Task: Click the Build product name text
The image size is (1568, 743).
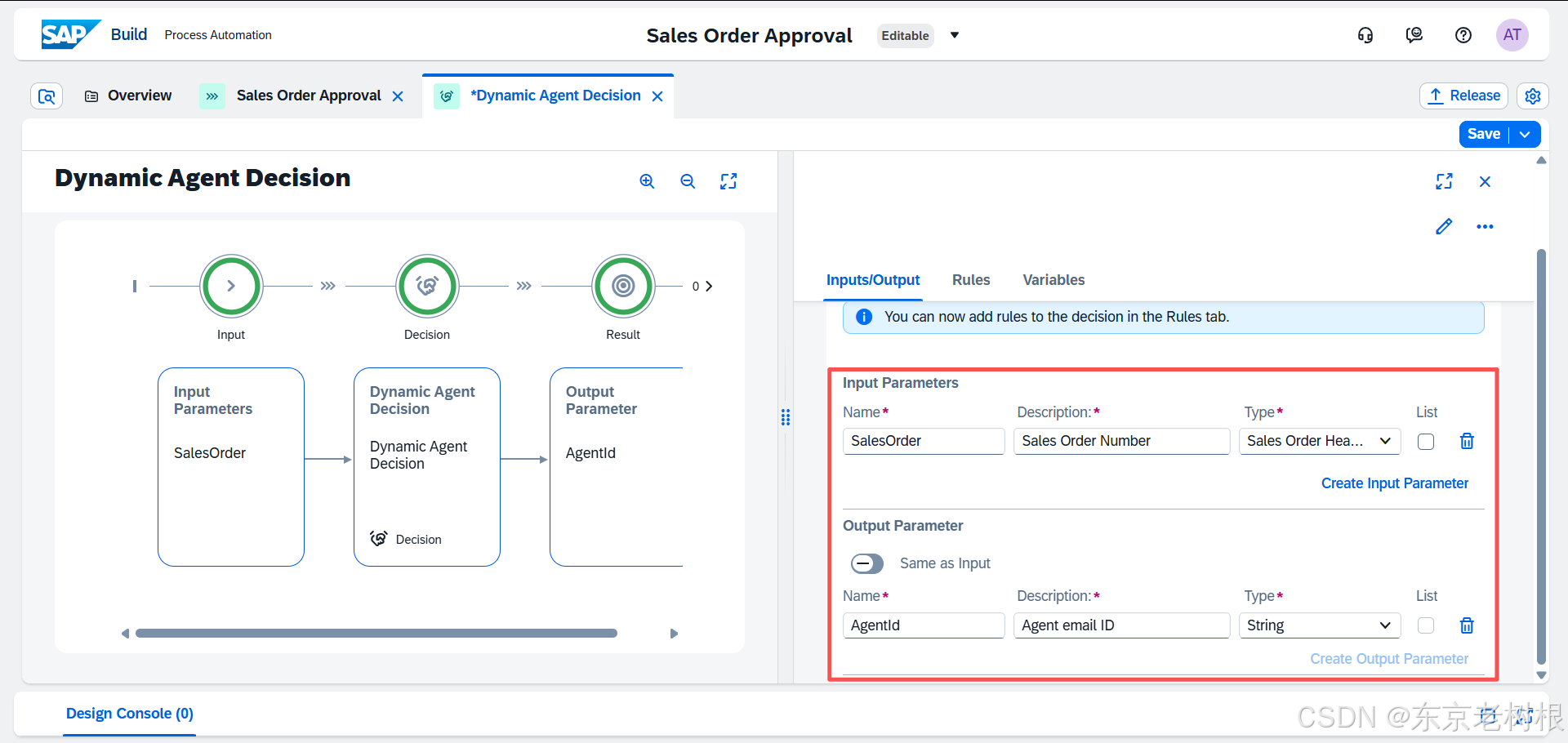Action: coord(129,34)
